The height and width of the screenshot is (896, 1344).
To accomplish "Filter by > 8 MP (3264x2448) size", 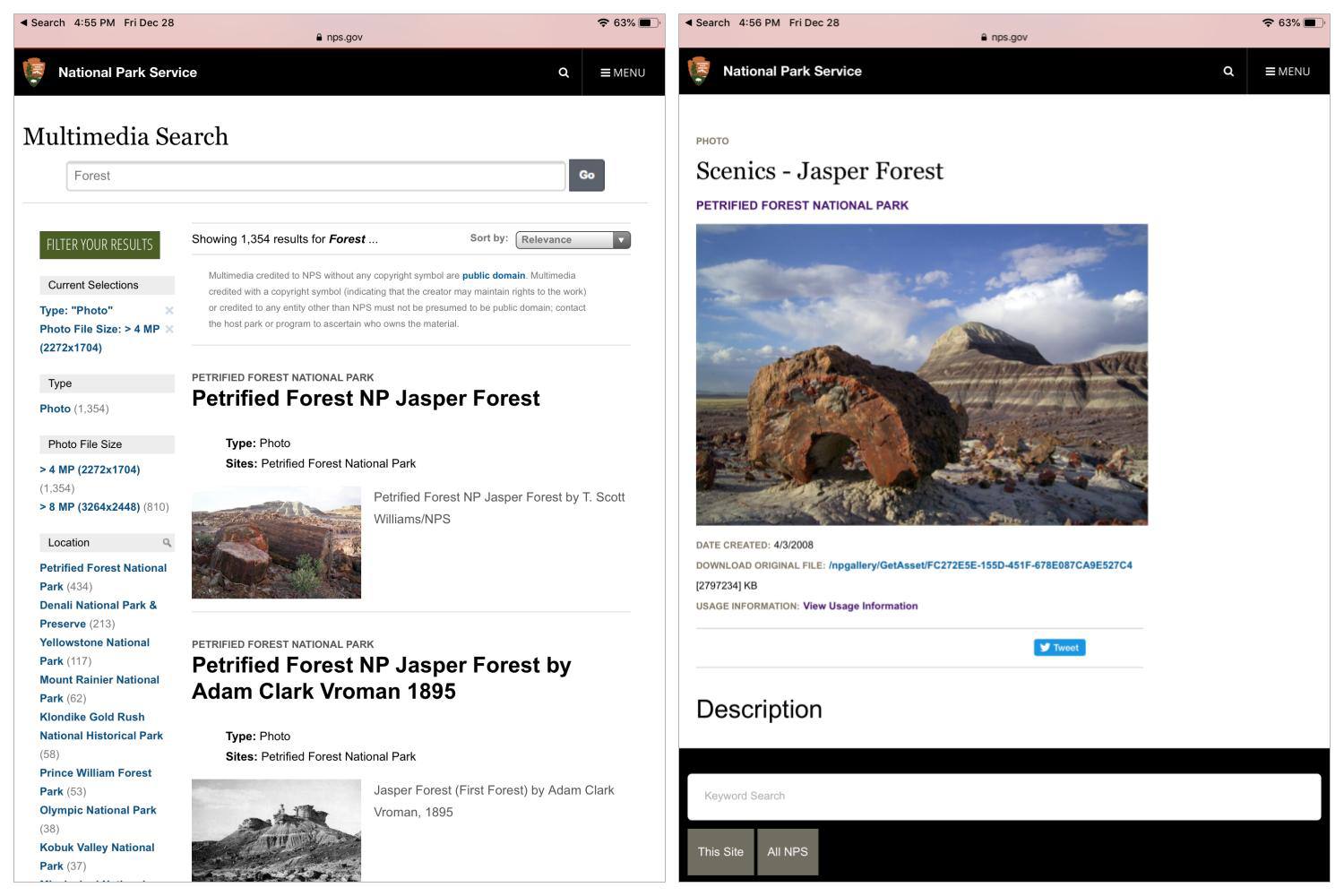I will coord(90,507).
